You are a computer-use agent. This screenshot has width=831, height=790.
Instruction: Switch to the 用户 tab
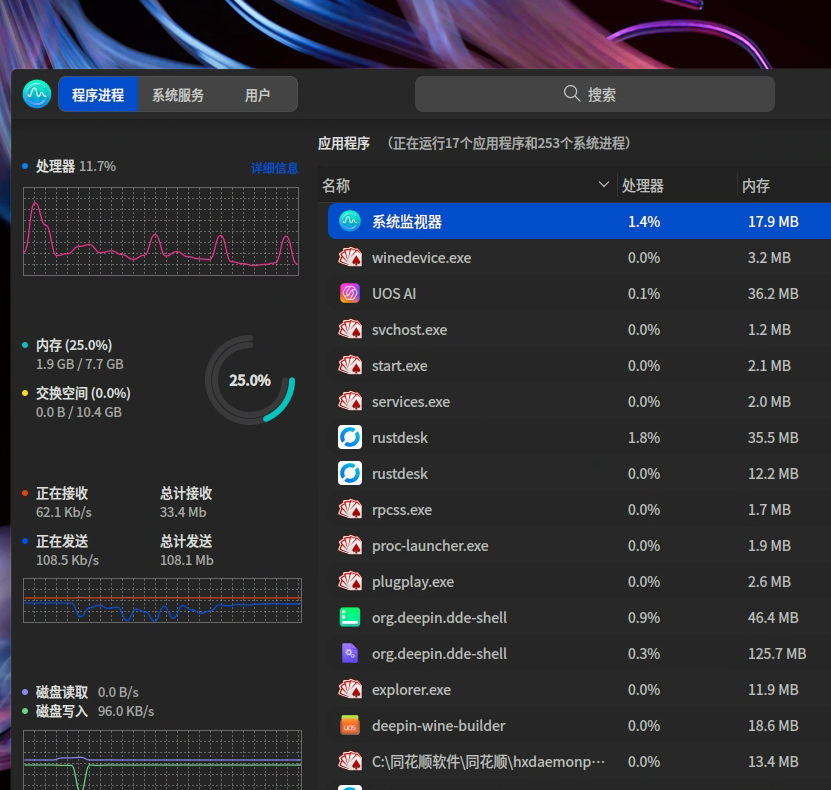[258, 94]
